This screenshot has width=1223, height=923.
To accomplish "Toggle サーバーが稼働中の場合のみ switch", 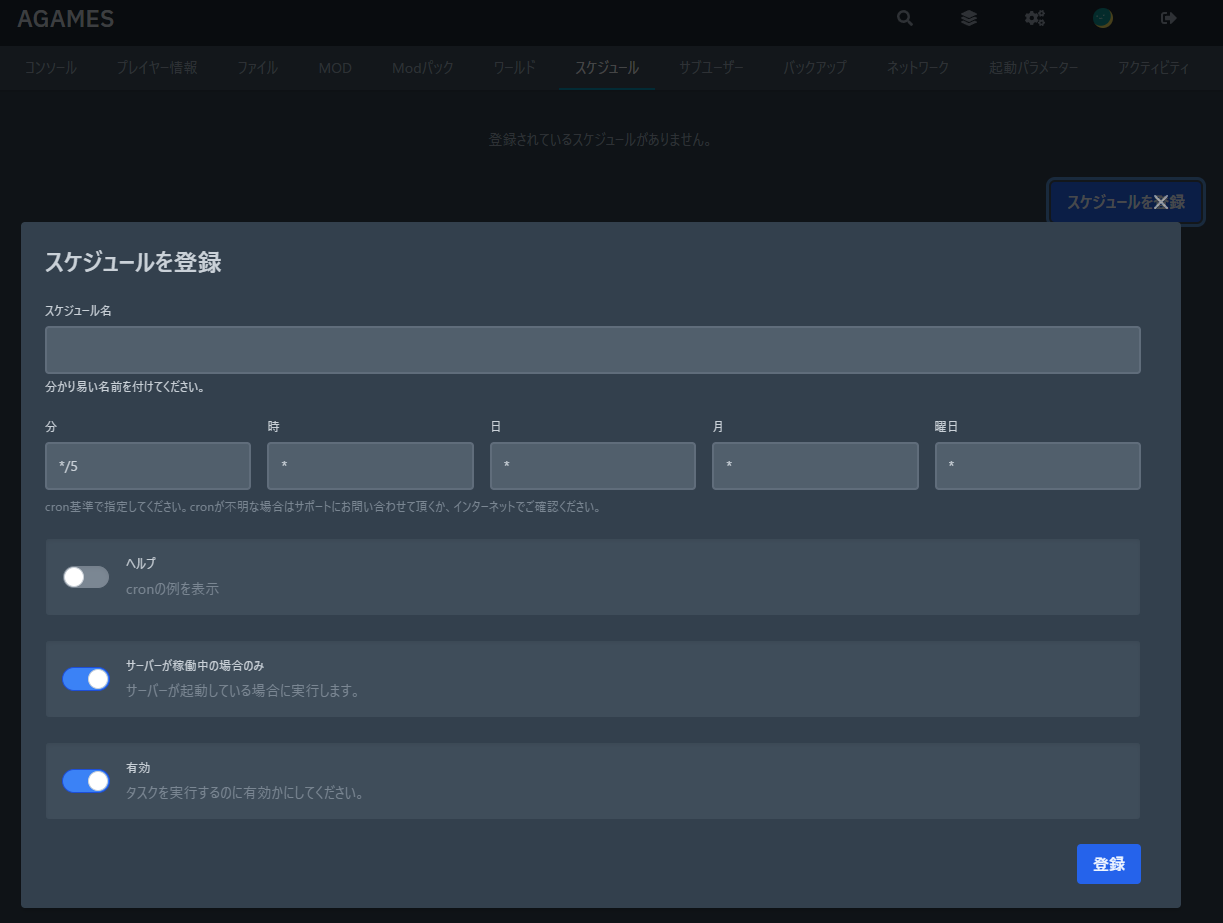I will [86, 679].
